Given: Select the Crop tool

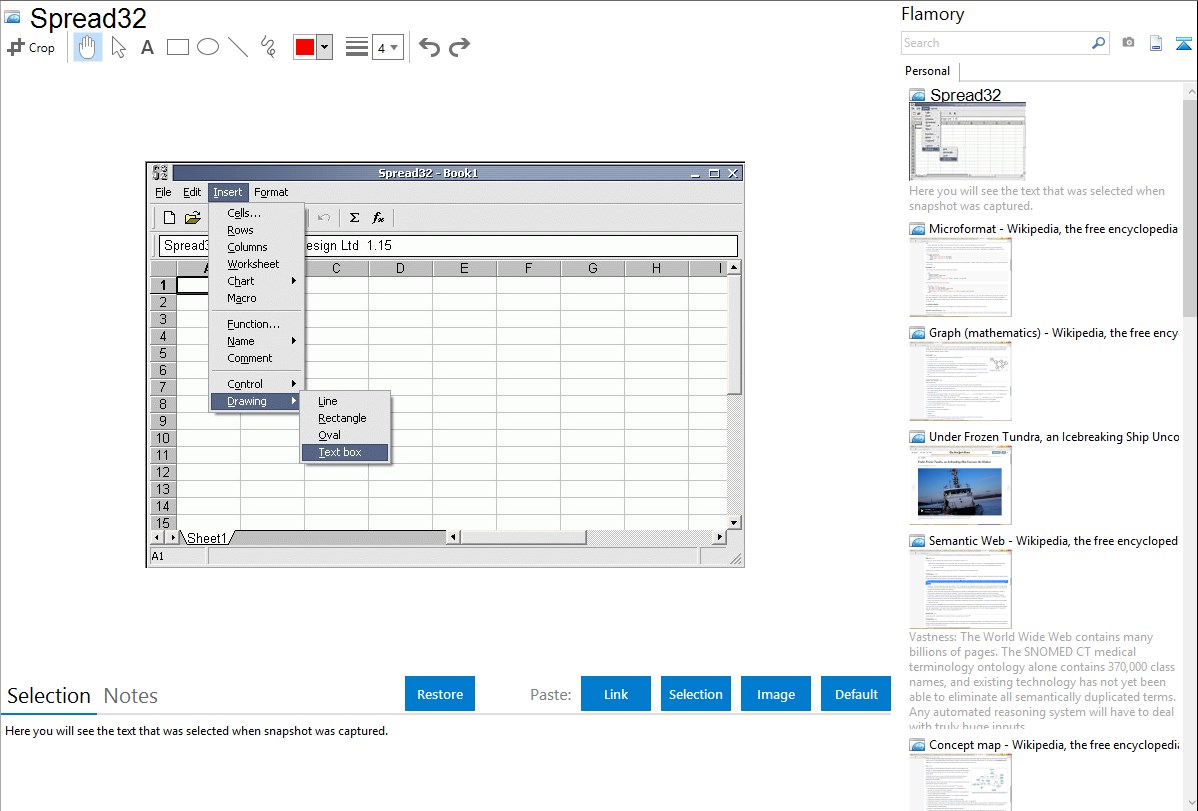Looking at the screenshot, I should pos(31,47).
